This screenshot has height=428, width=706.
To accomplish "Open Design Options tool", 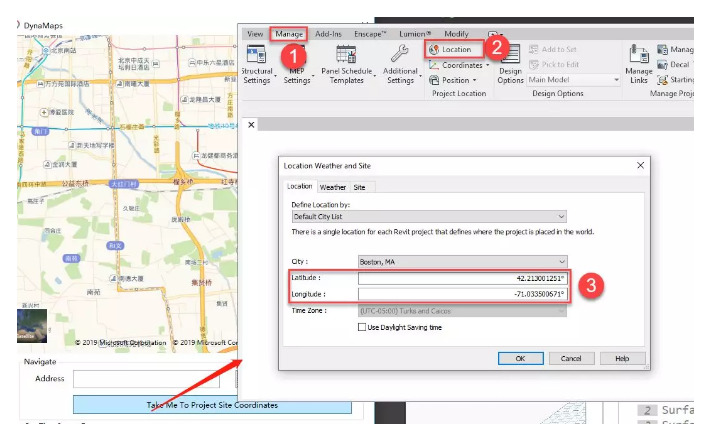I will (x=510, y=64).
